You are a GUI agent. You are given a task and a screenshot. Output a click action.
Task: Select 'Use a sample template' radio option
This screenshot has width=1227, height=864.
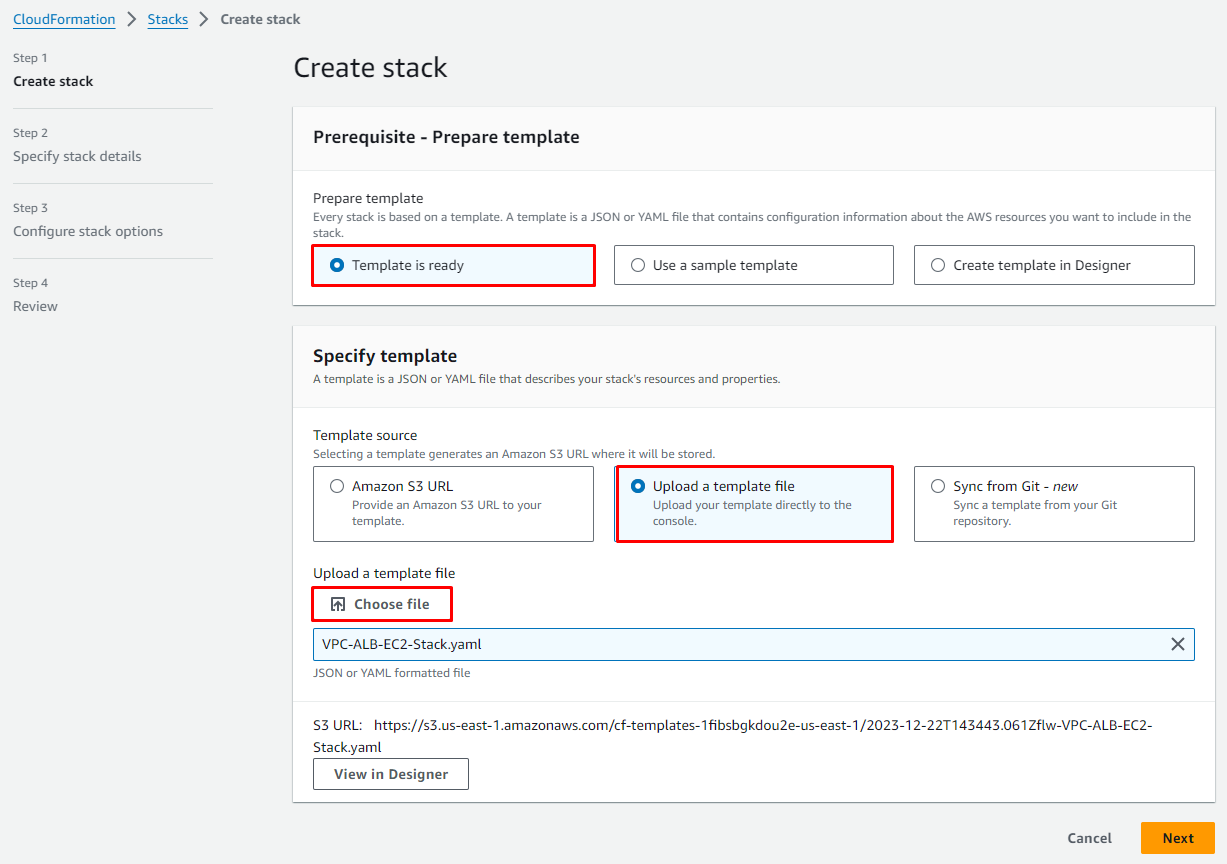tap(638, 266)
